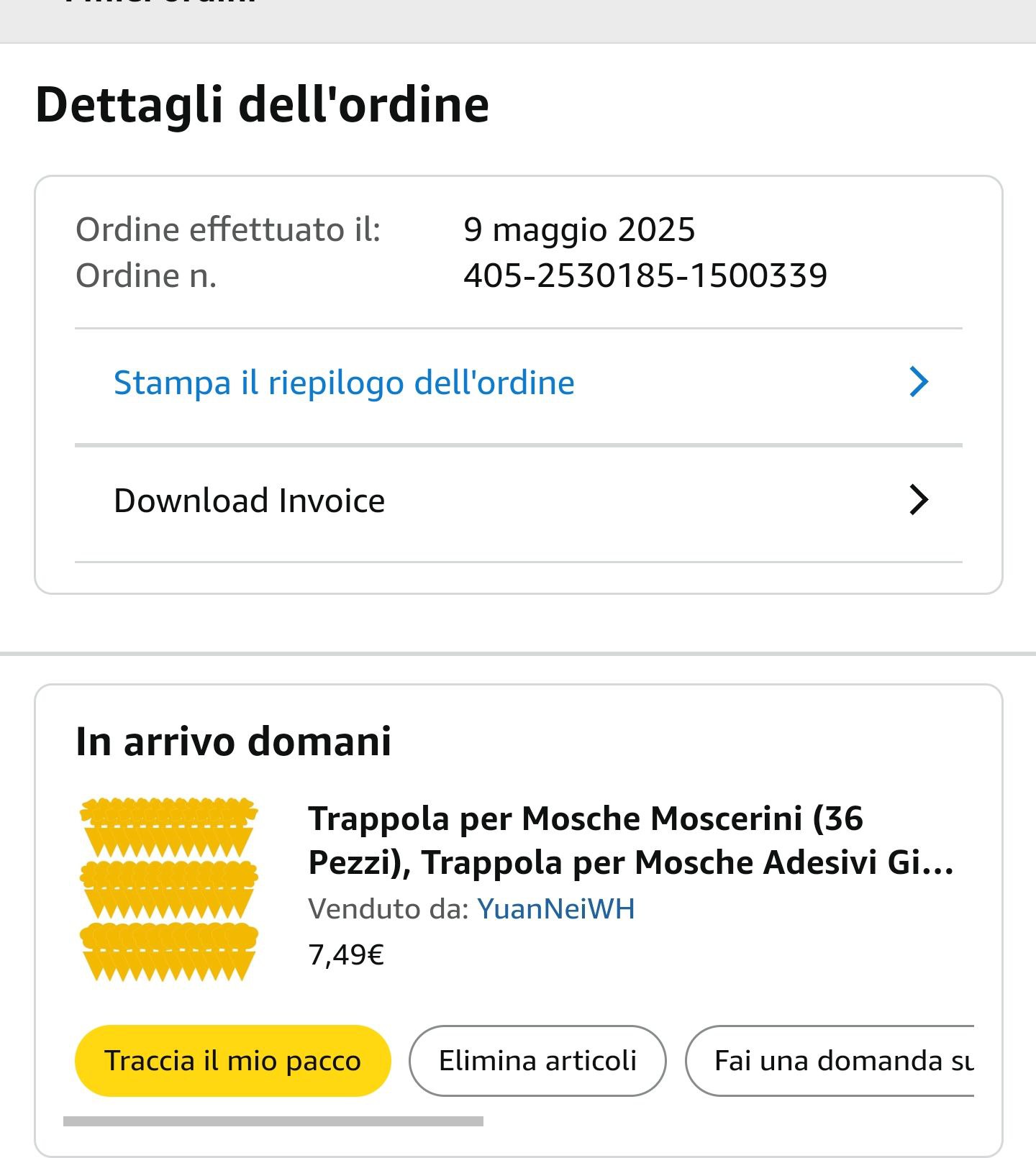Click the partially visible header bar at the top

[x=518, y=20]
